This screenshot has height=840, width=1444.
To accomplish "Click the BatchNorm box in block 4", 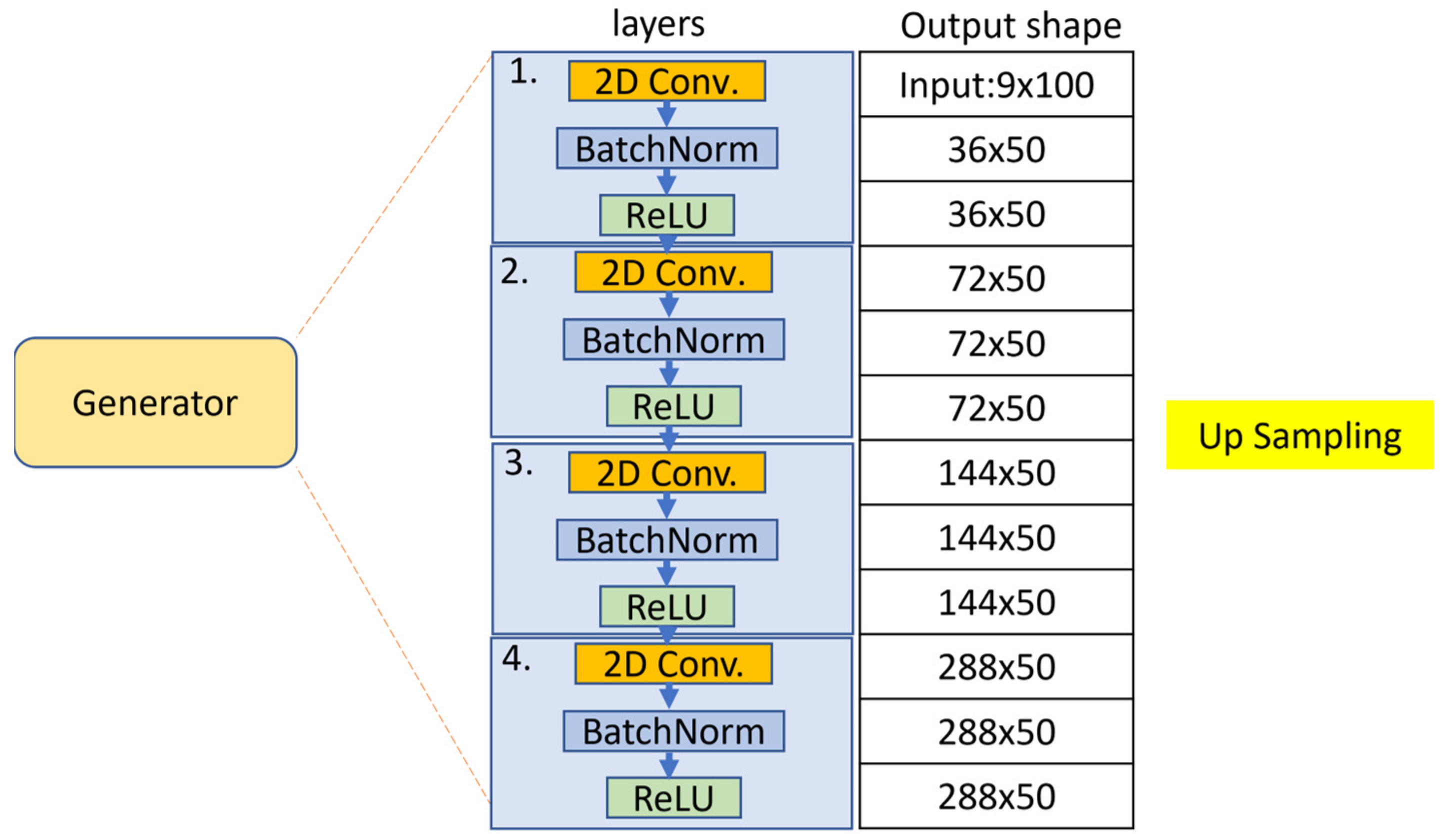I will [673, 731].
